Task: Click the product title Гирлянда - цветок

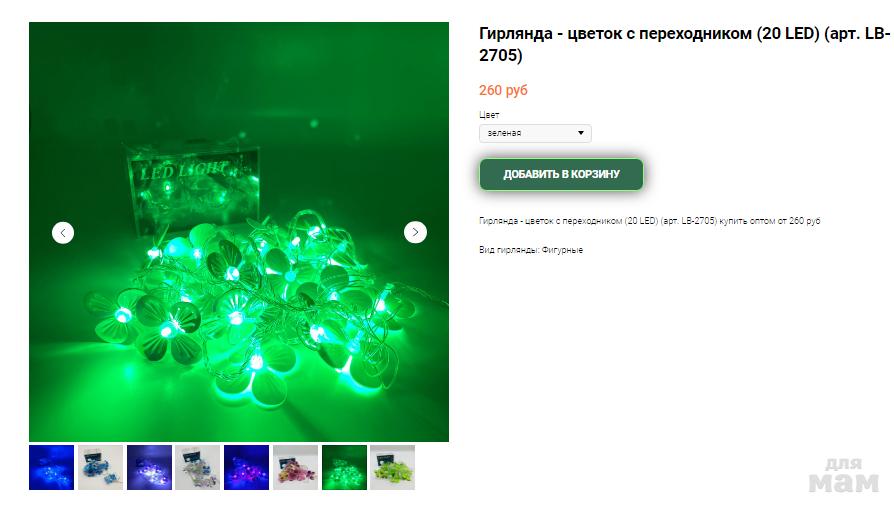Action: coord(684,44)
